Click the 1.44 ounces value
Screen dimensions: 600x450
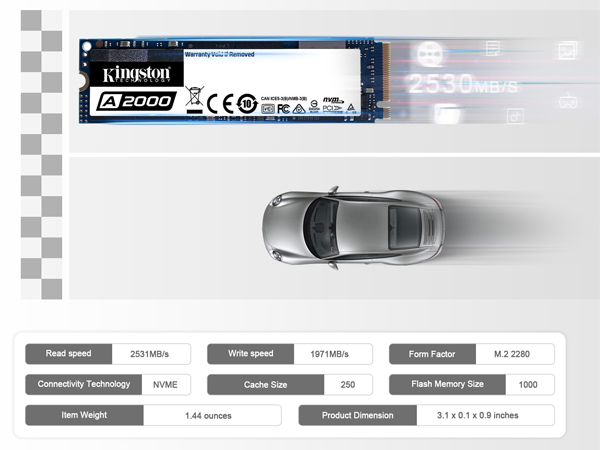pyautogui.click(x=208, y=416)
